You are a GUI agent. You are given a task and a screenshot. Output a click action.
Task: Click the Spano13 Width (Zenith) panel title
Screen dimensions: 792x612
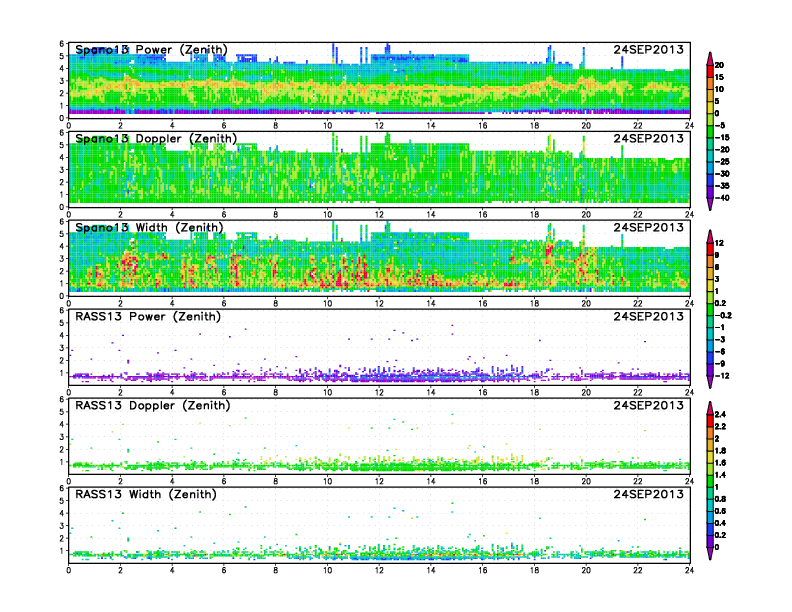151,228
